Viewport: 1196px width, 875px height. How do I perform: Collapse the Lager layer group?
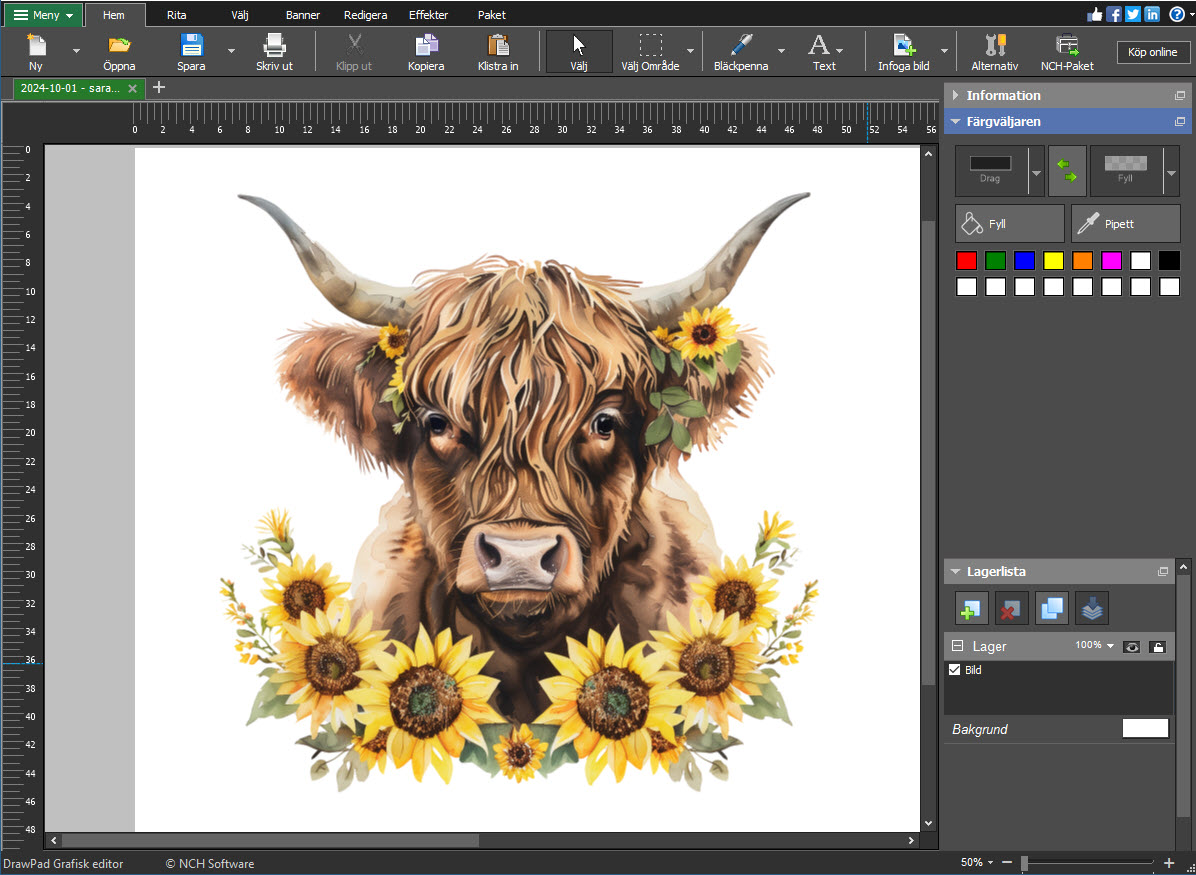point(957,646)
